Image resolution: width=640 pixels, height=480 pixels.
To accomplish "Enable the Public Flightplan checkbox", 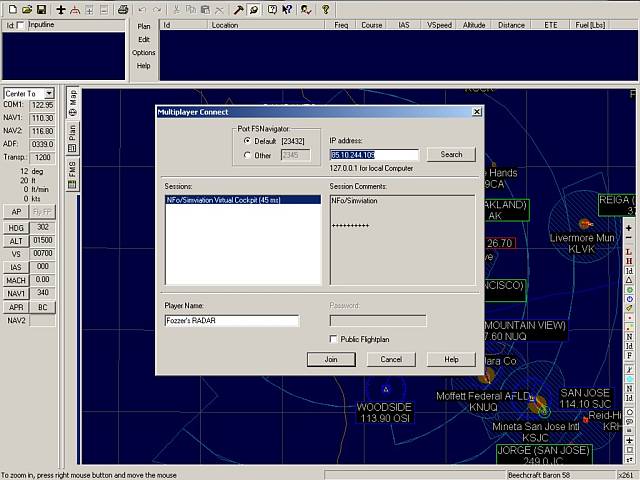I will (x=334, y=339).
